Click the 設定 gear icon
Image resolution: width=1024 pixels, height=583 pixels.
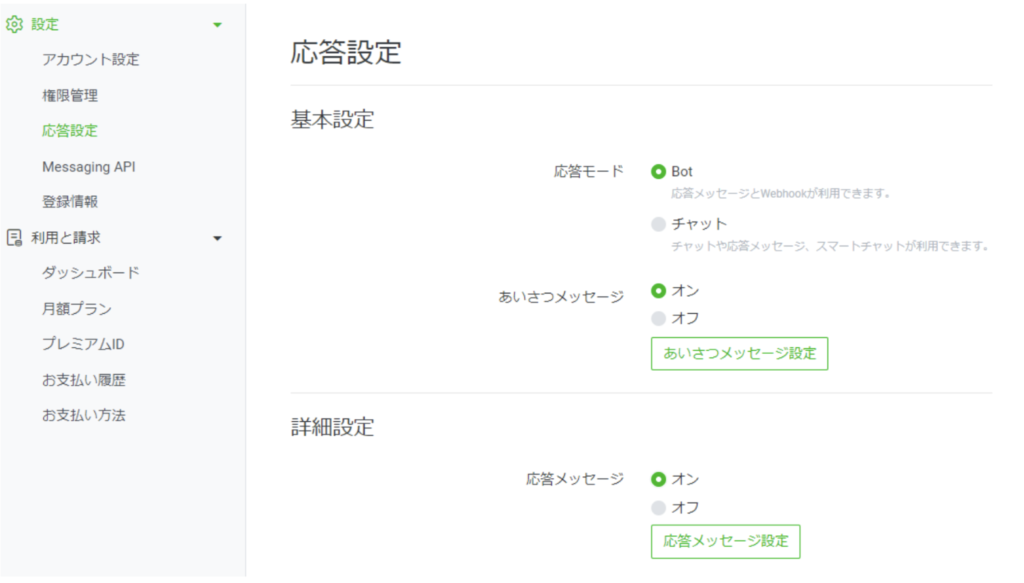[x=14, y=25]
